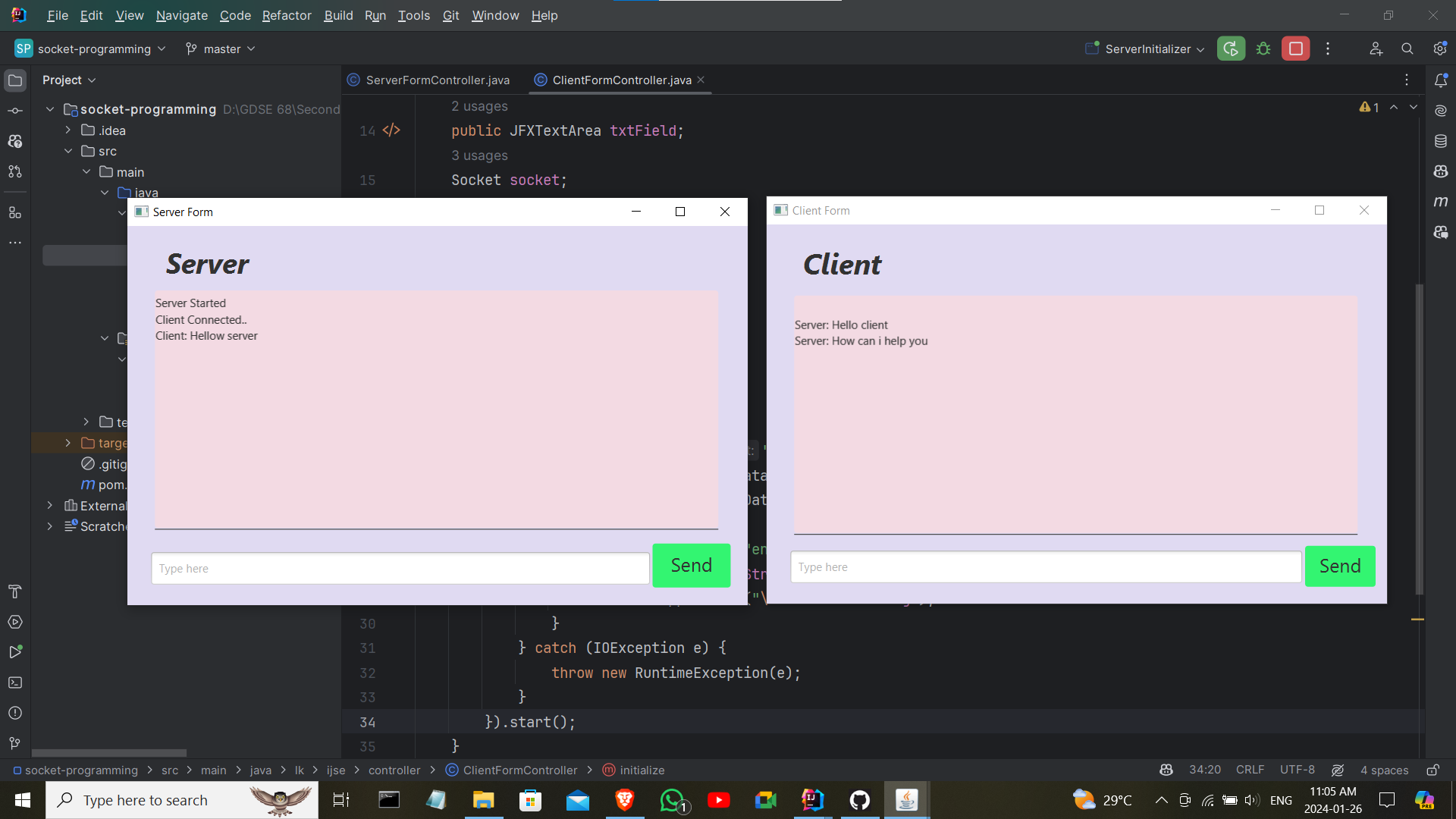Click the warning indicator badge in editor
Screen dimensions: 1456x819
coord(1369,107)
